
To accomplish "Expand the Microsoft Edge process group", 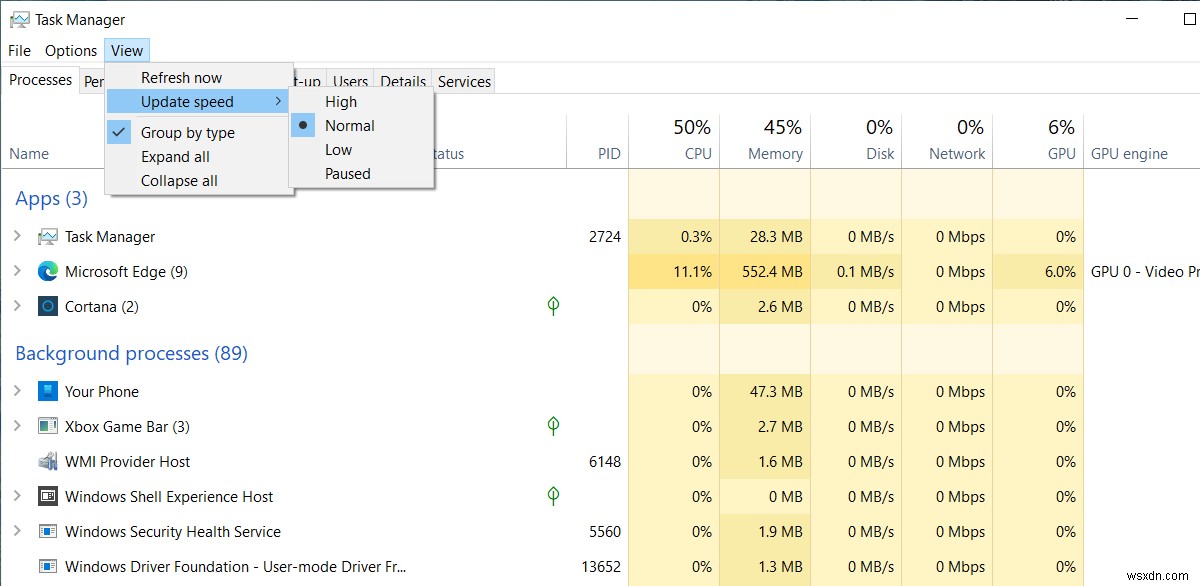I will [x=18, y=271].
